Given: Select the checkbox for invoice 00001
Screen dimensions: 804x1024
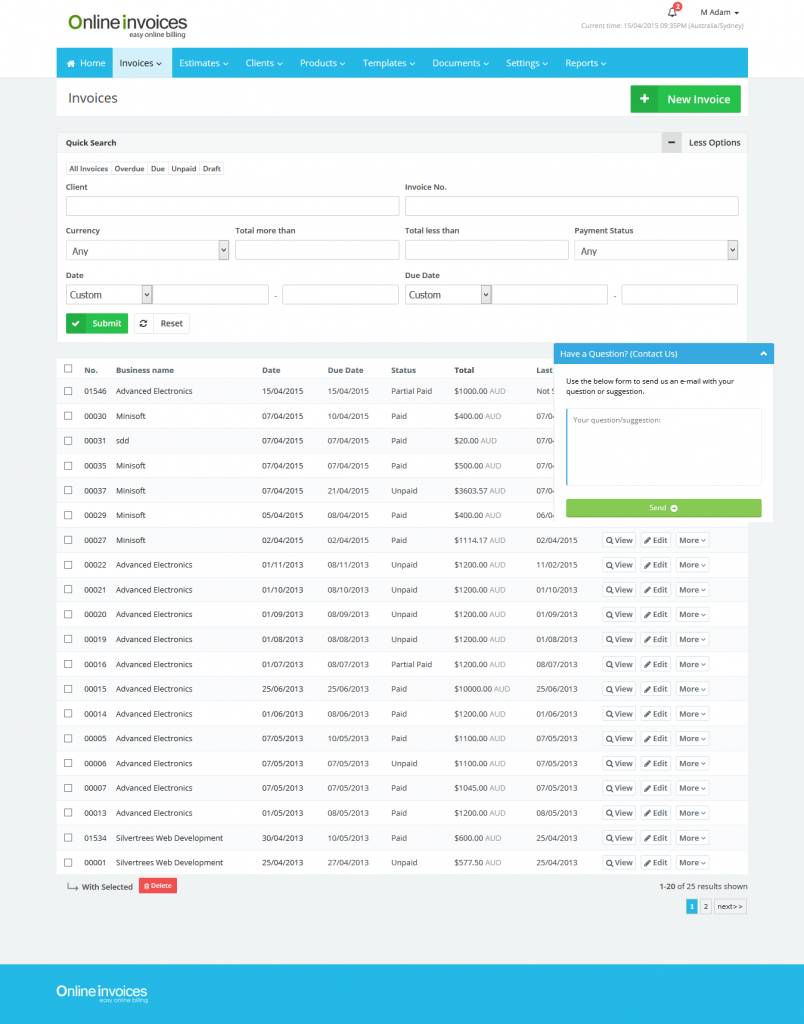Looking at the screenshot, I should point(68,862).
